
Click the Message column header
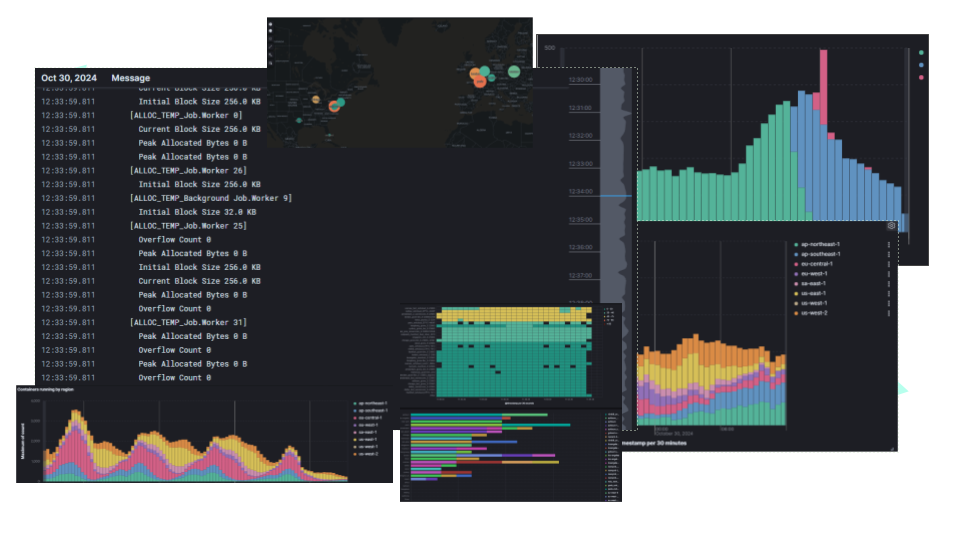(131, 78)
